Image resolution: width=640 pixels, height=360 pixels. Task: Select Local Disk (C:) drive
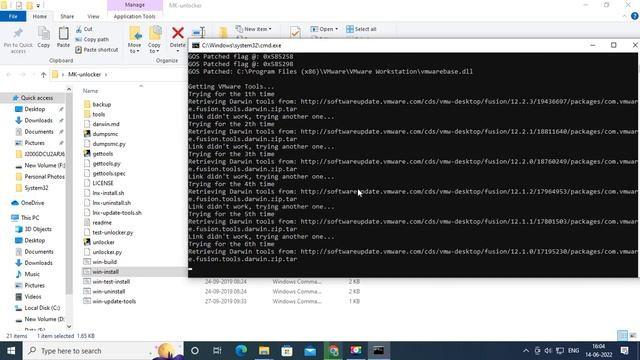tap(42, 308)
